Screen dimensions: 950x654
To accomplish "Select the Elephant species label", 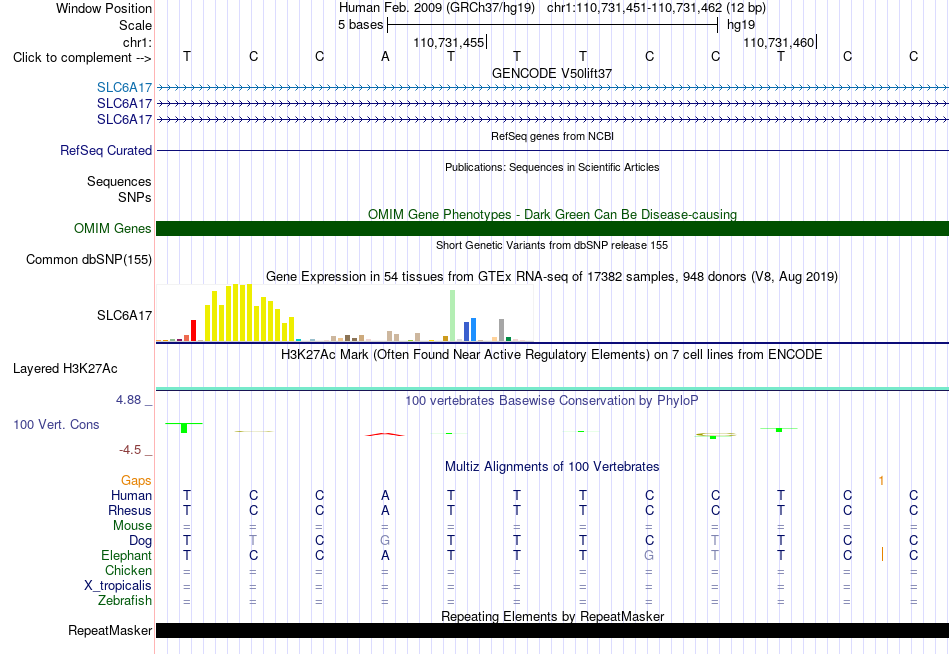I will [x=126, y=555].
